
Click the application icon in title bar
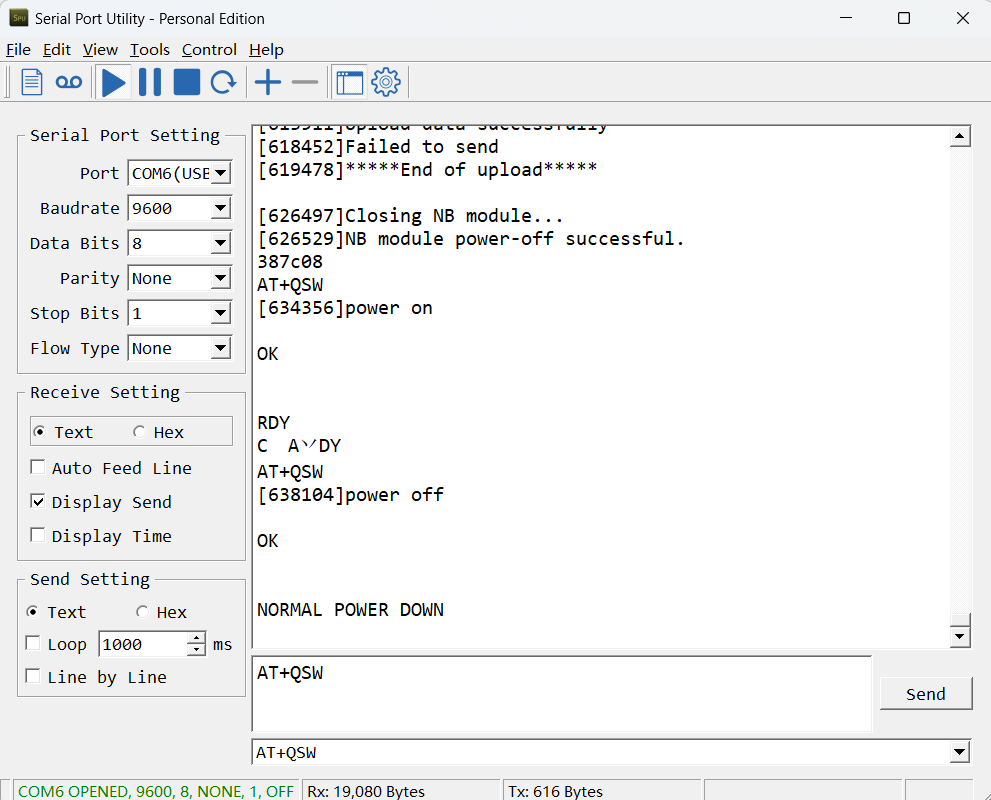click(19, 18)
